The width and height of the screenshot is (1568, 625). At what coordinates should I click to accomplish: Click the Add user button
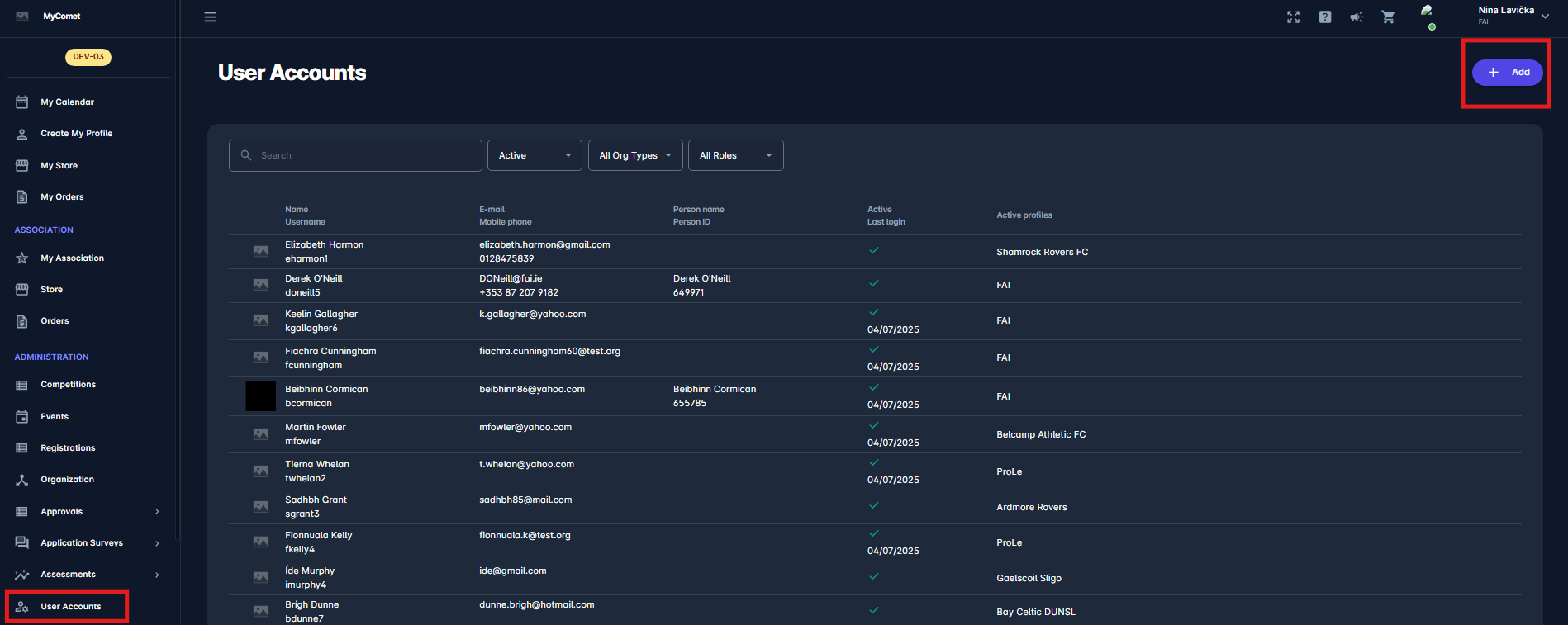click(x=1507, y=73)
